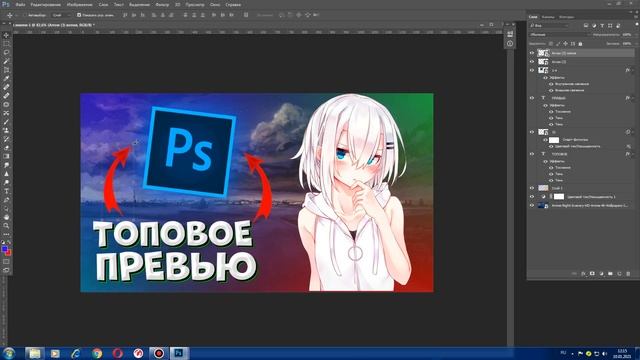Viewport: 640px width, 360px height.
Task: Filter layers by type layer icon
Action: click(602, 26)
